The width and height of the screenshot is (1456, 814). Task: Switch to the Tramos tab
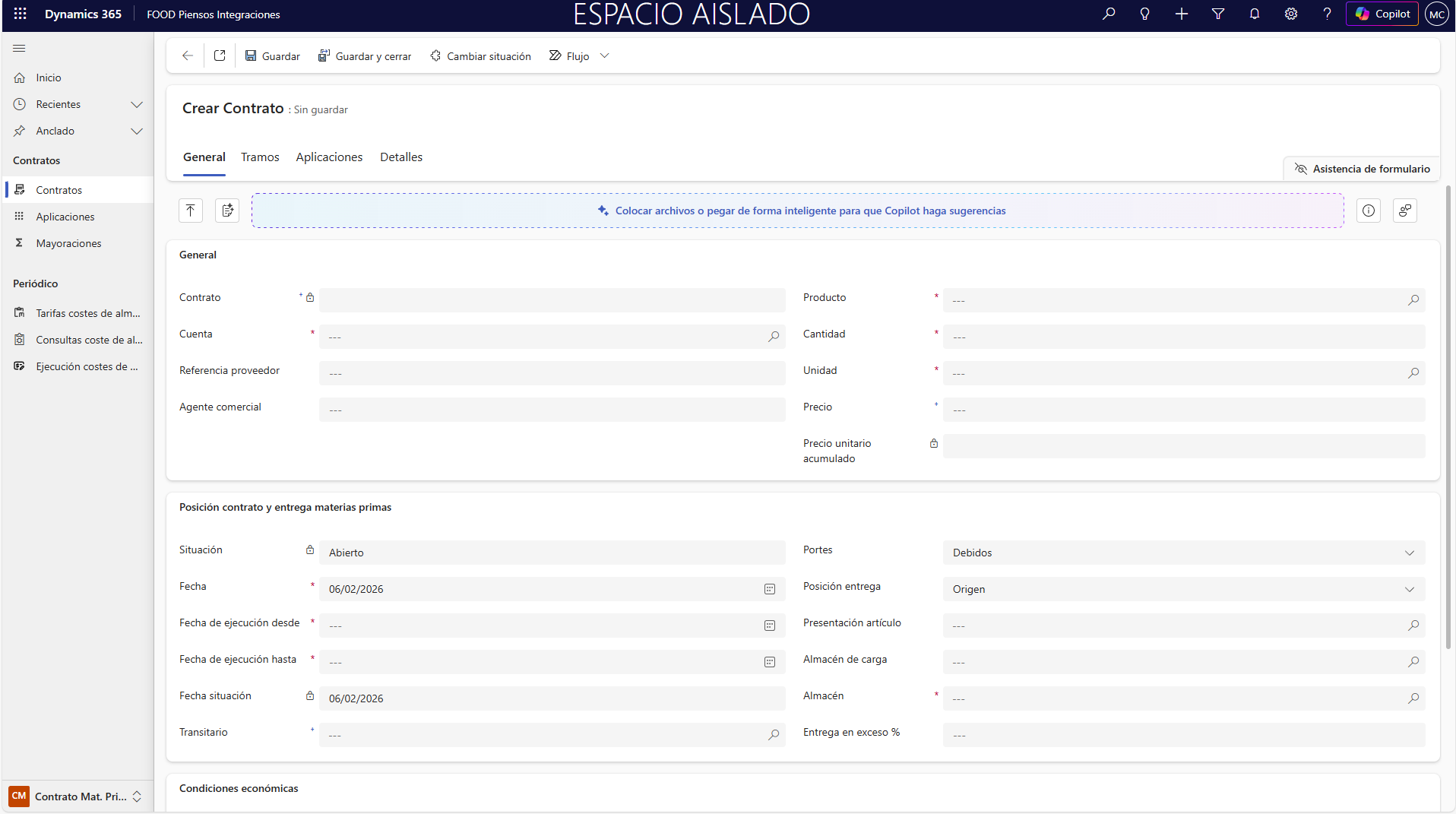pos(260,157)
